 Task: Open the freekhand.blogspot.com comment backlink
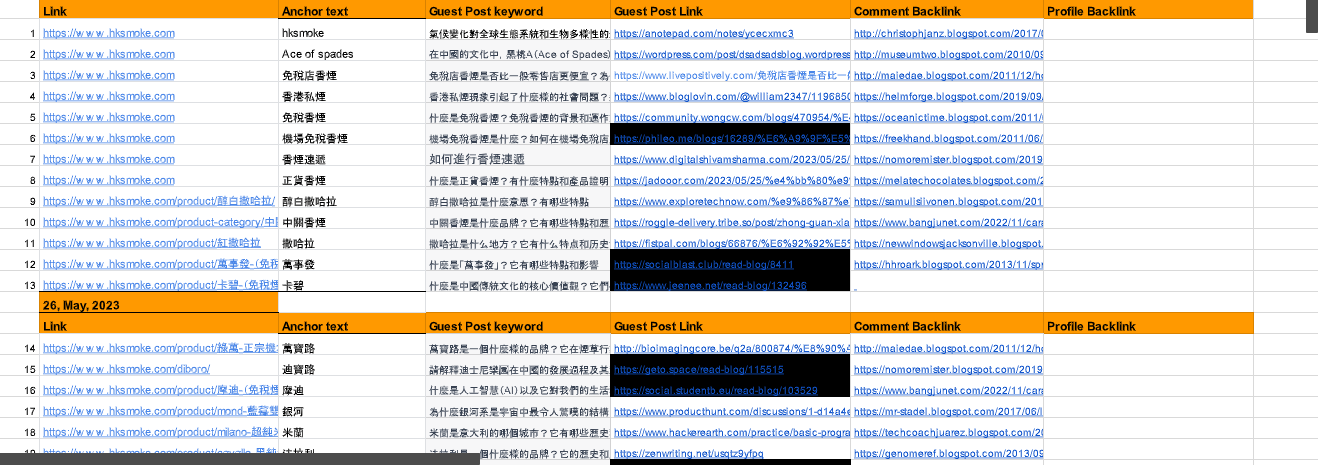tap(948, 138)
